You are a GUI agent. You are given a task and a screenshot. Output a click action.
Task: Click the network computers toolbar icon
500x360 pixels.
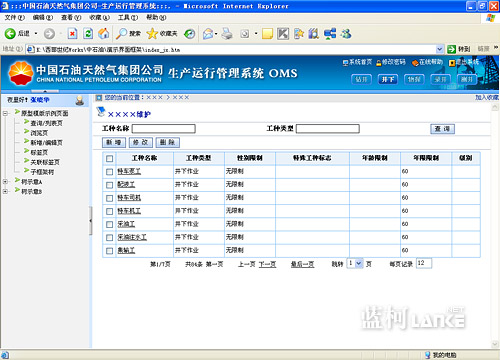pos(330,34)
